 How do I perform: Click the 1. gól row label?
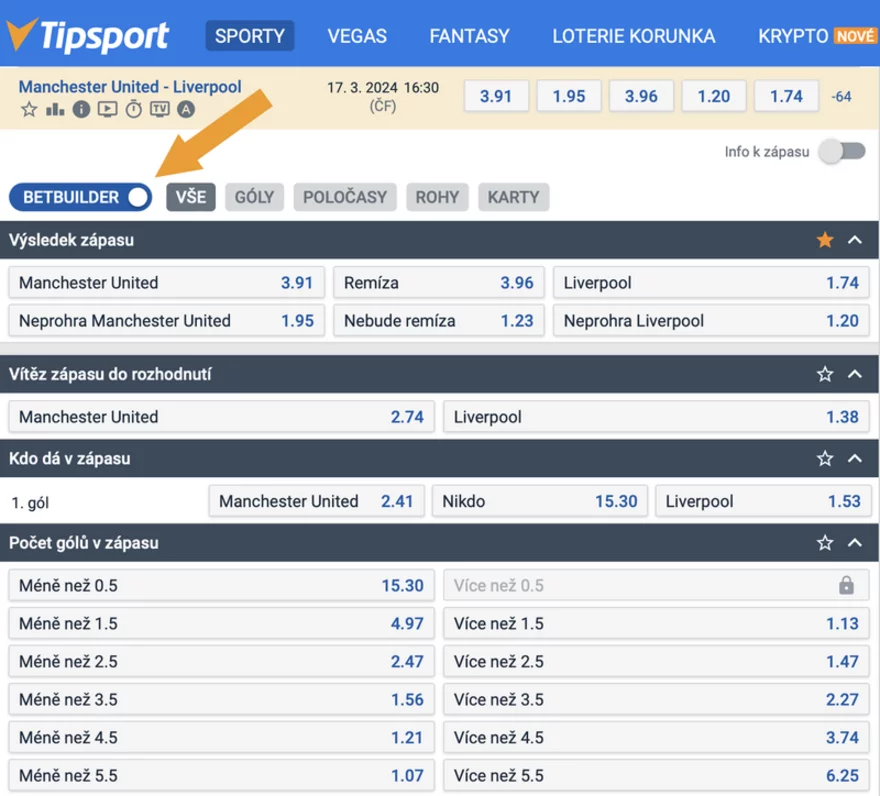coord(30,502)
